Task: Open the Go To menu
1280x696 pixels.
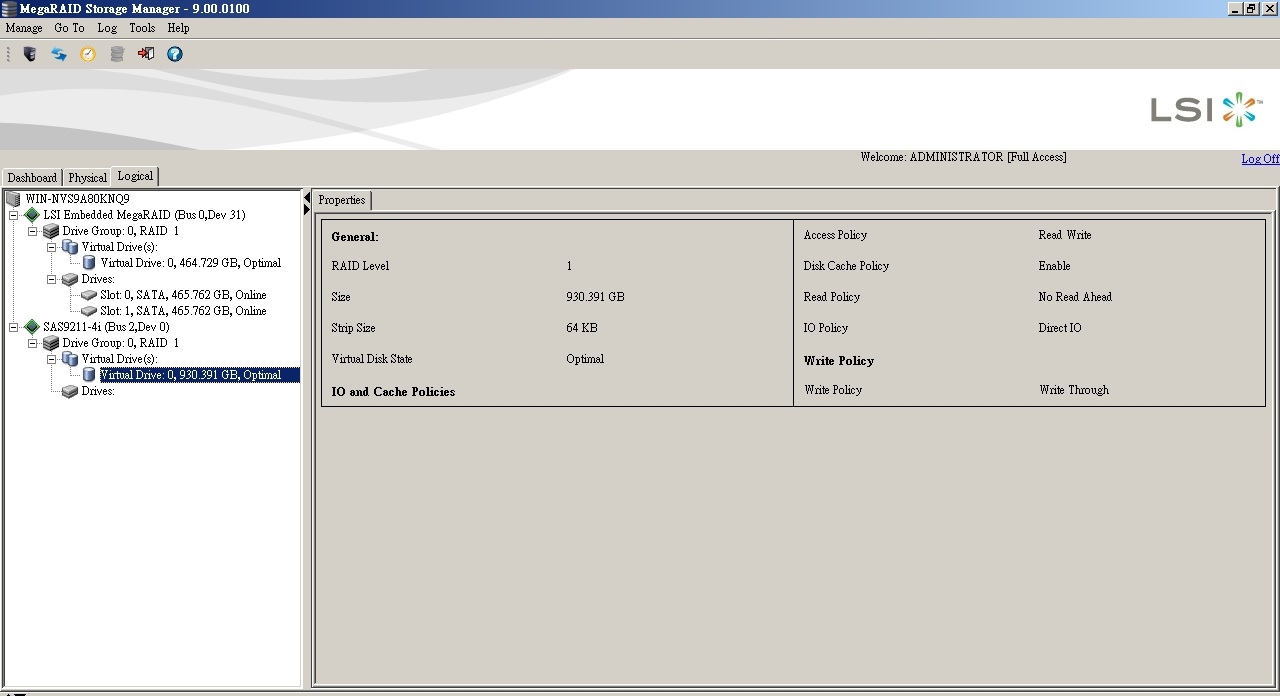Action: 69,28
